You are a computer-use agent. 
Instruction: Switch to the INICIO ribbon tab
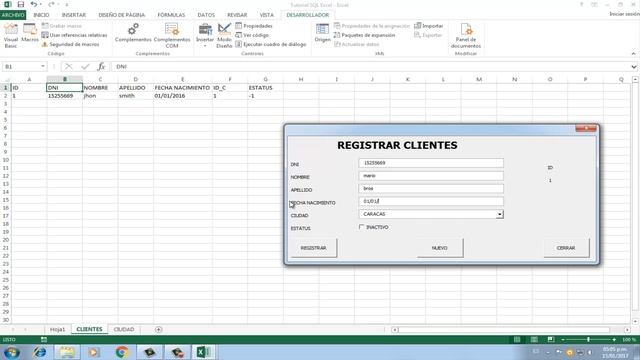click(41, 15)
